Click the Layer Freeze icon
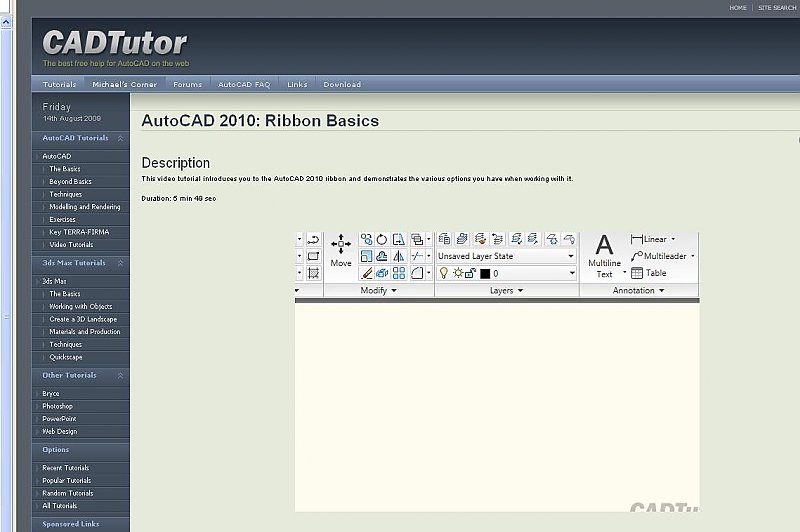Screen dimensions: 800x532 tap(552, 239)
